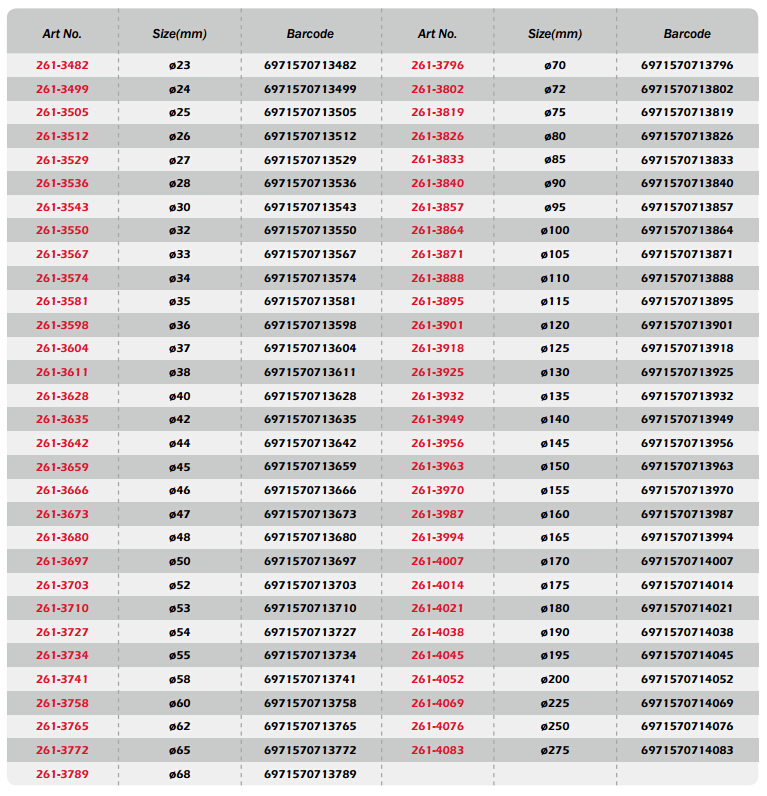Click art number 261-3543
Viewport: 767px width, 796px height.
(x=62, y=207)
